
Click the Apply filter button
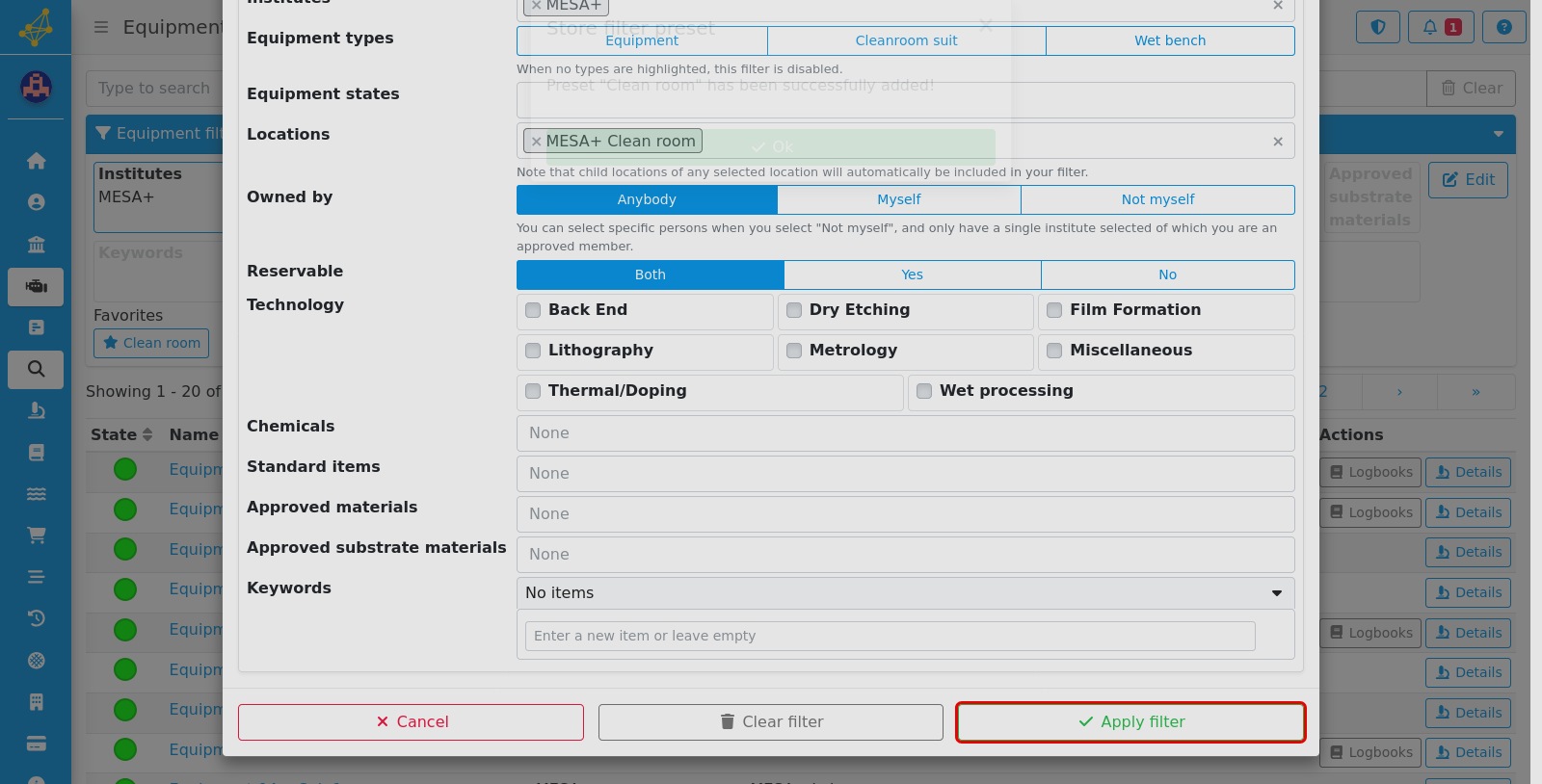pos(1130,722)
